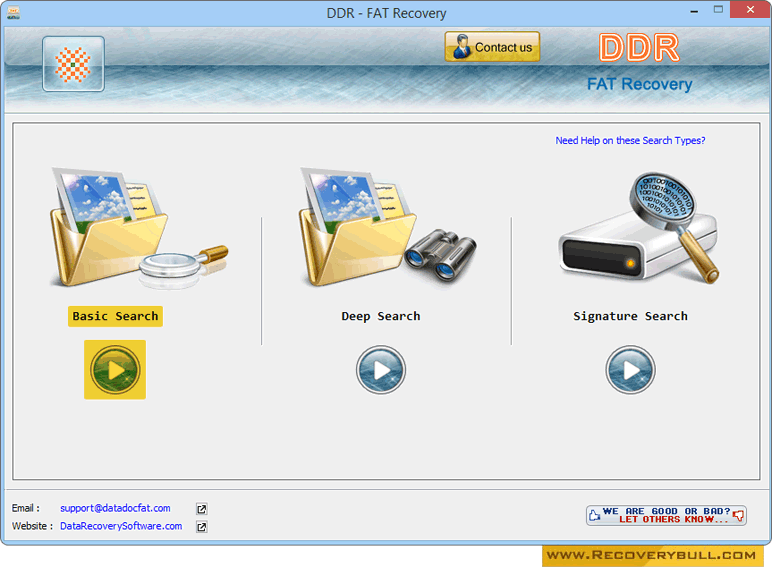Open the external link icon beside website
This screenshot has width=772, height=567.
(201, 527)
